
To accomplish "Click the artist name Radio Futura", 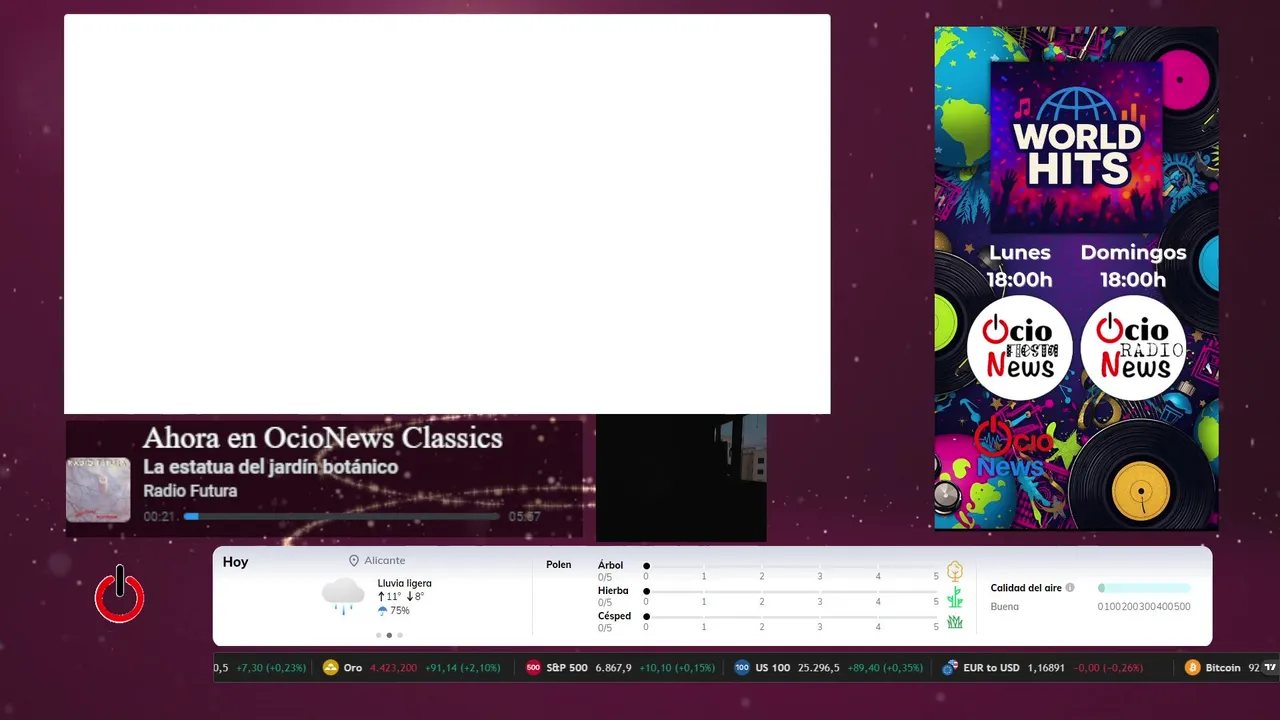I will click(190, 491).
